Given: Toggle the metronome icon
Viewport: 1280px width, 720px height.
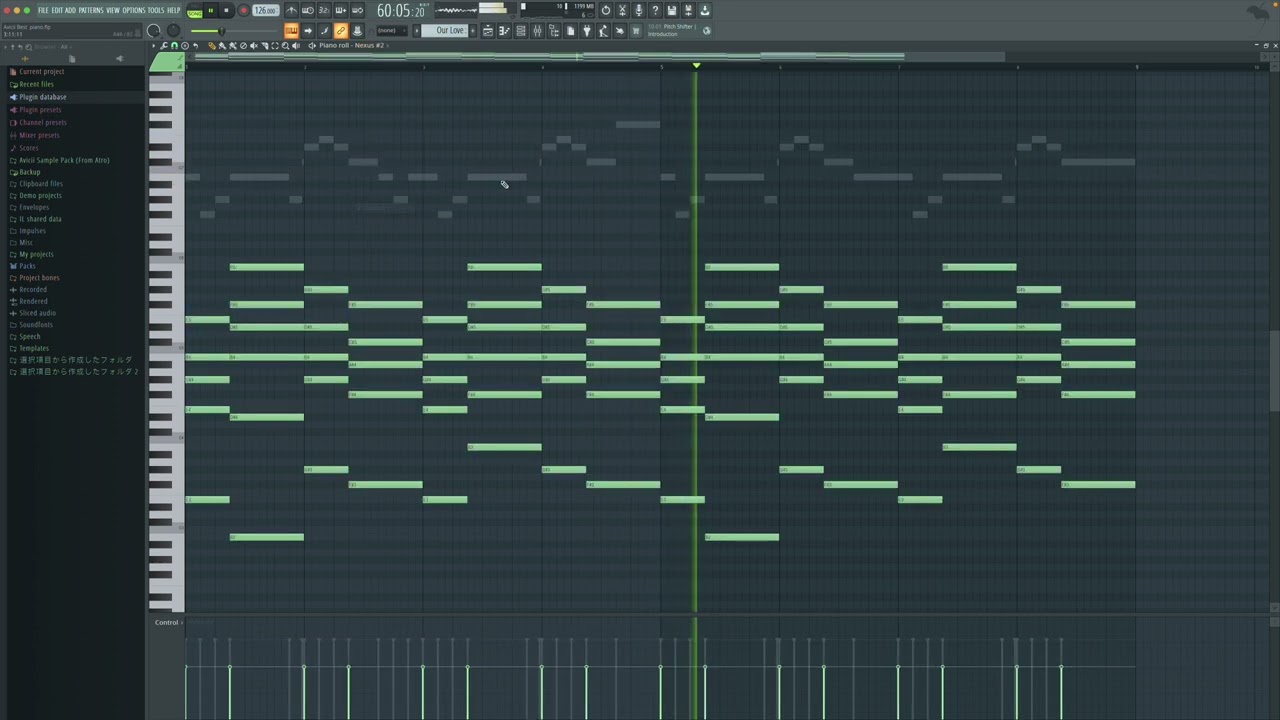Looking at the screenshot, I should pyautogui.click(x=292, y=10).
